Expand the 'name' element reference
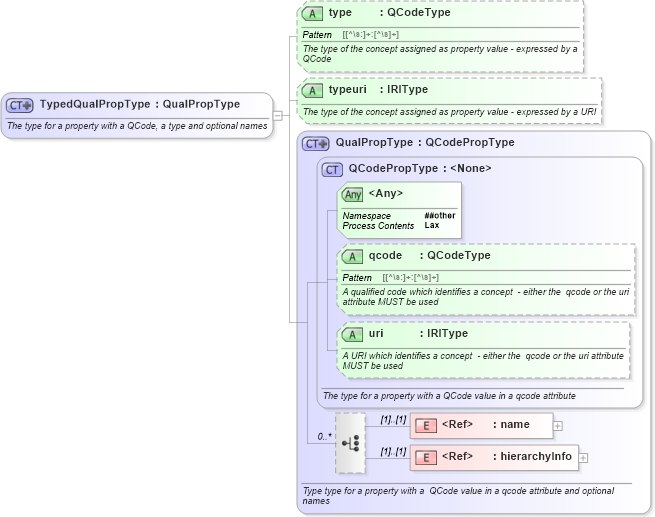This screenshot has height=517, width=655. (x=558, y=426)
